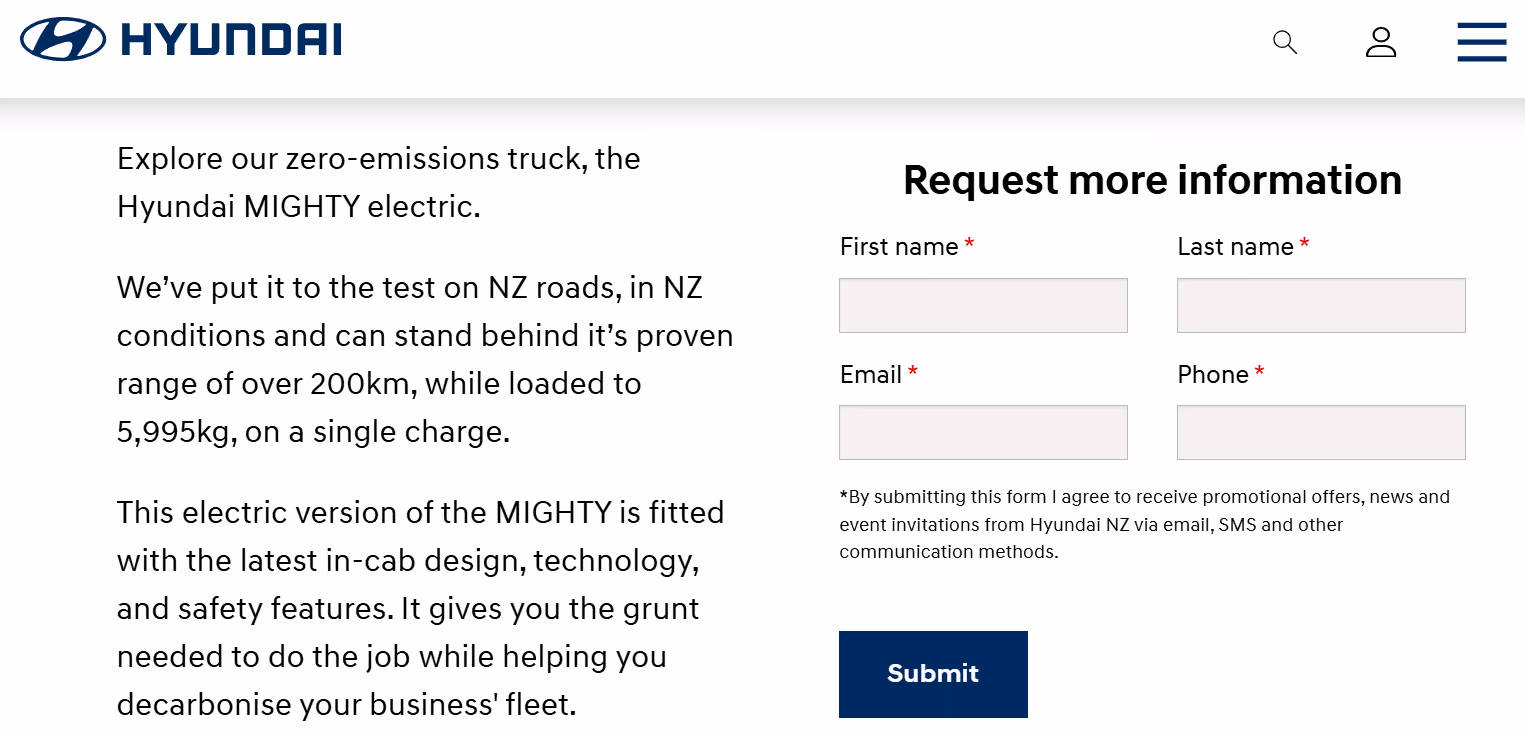Submit the request information form
Image resolution: width=1525 pixels, height=738 pixels.
pos(933,674)
